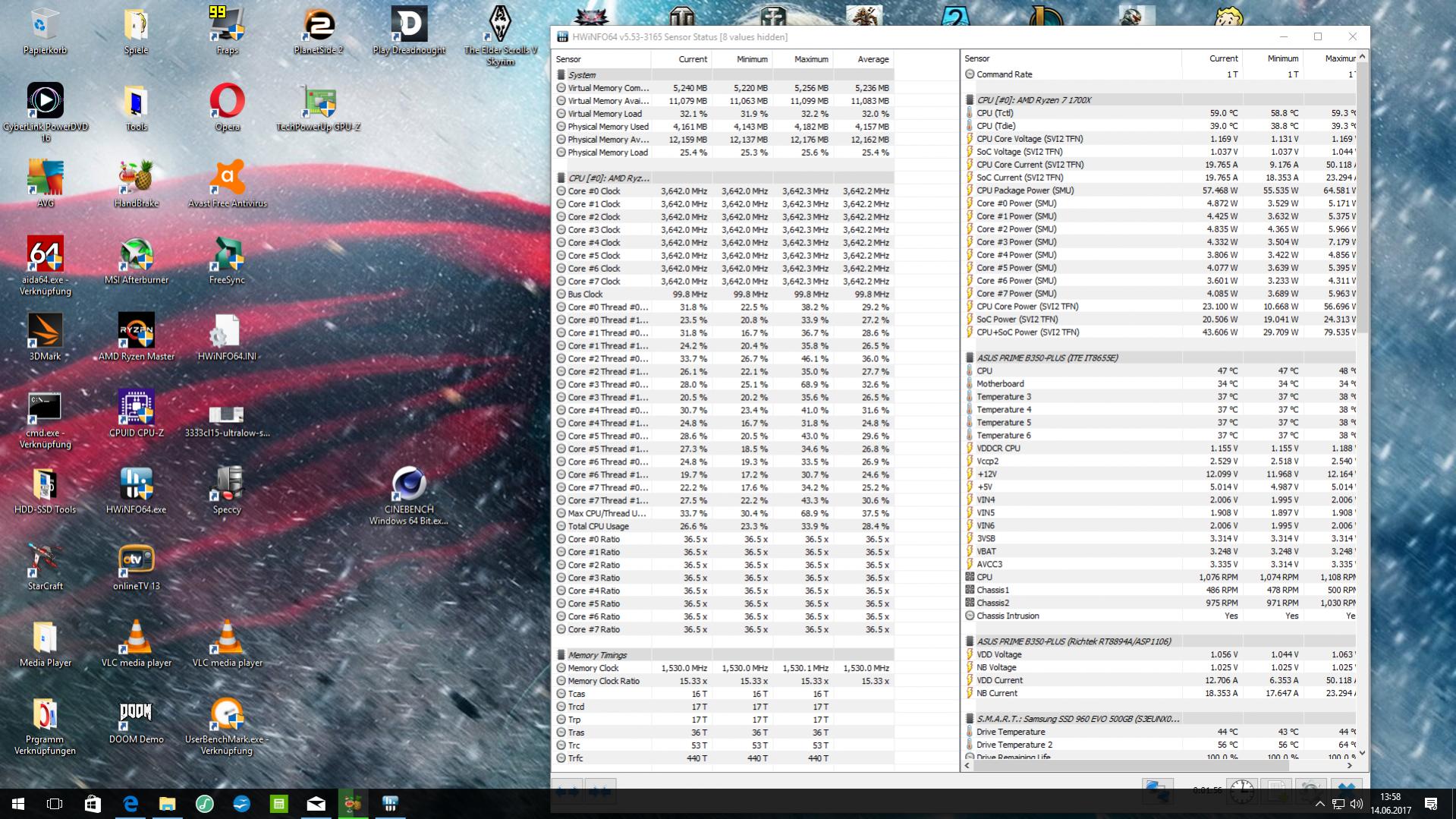1456x819 pixels.
Task: Select the AVG desktop icon
Action: coord(45,184)
